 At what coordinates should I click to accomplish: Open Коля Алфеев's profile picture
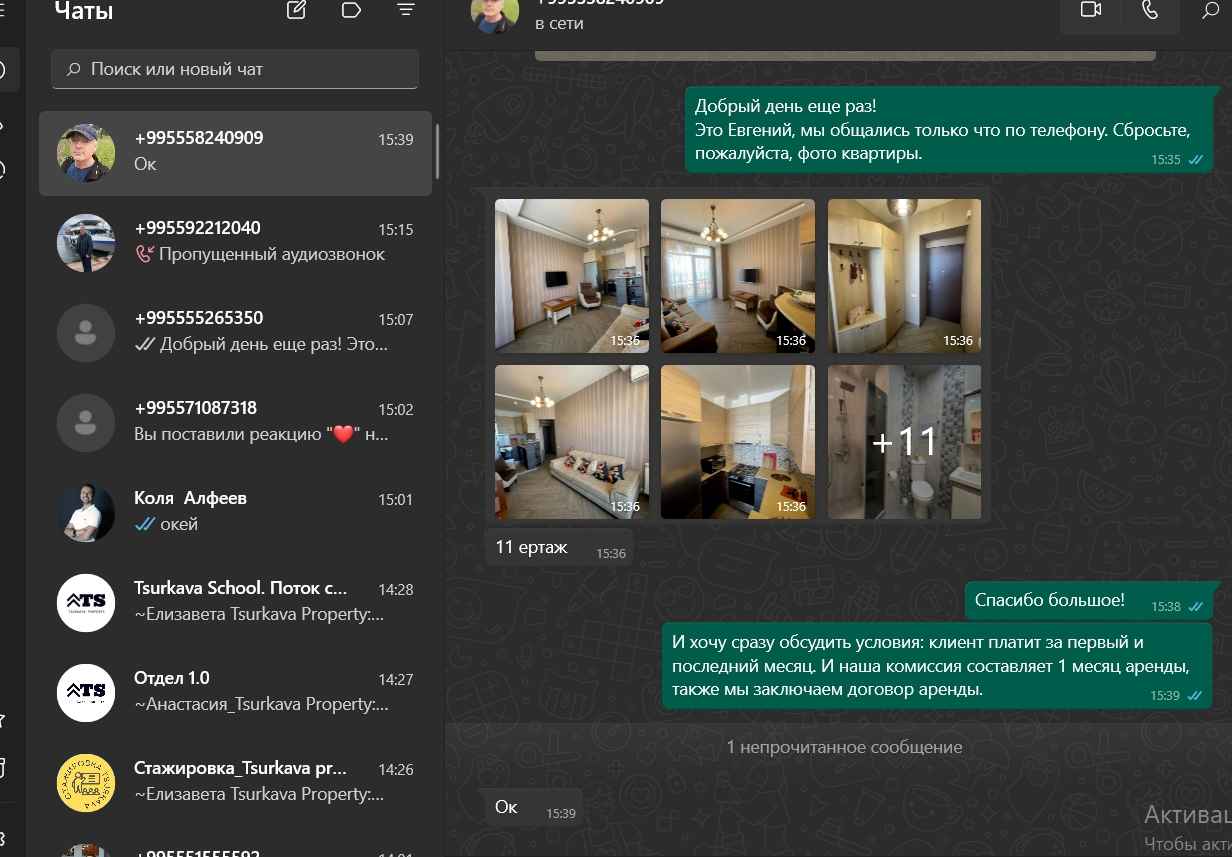coord(85,513)
